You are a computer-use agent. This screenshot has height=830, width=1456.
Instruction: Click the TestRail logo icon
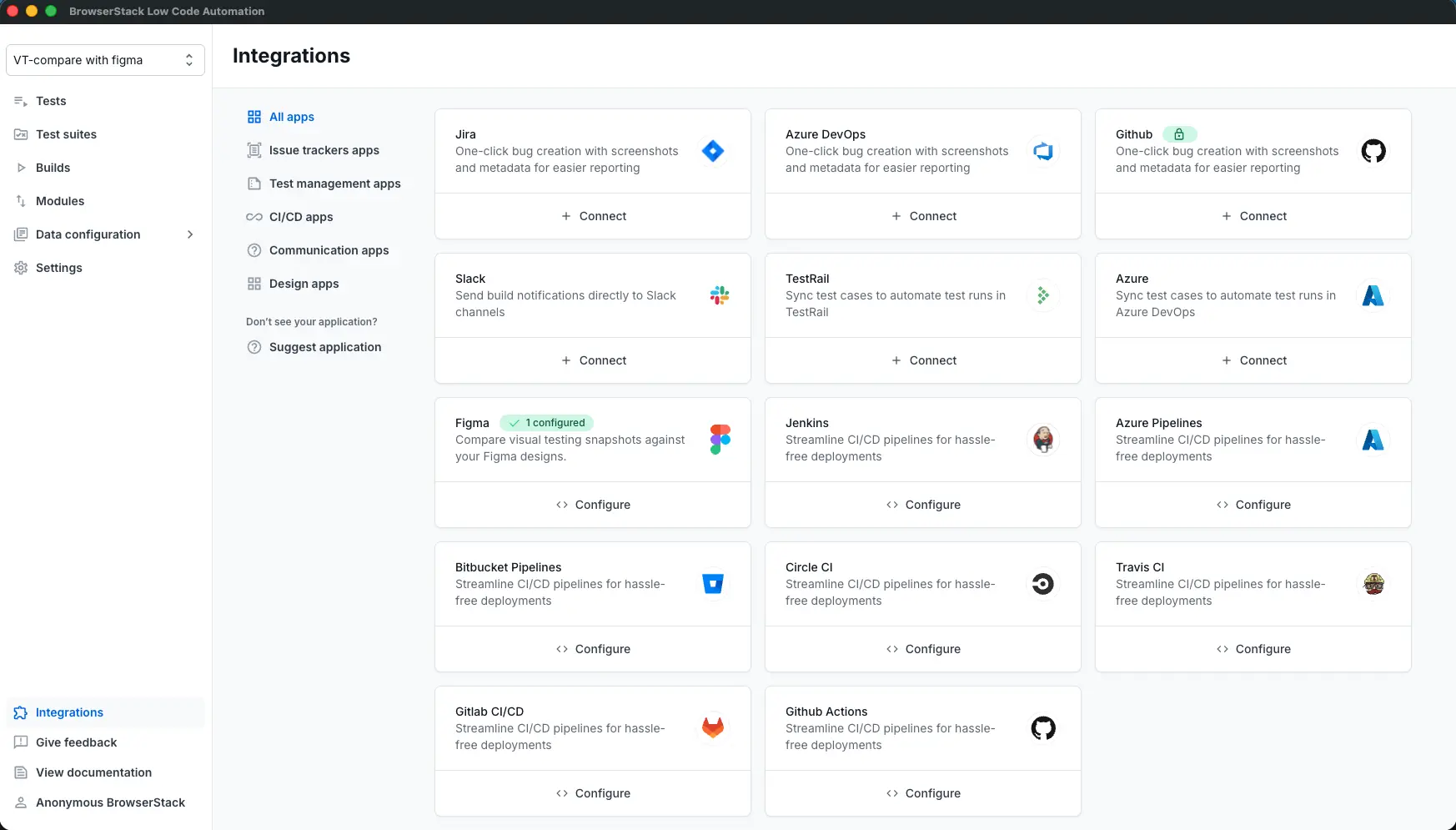[x=1043, y=295]
